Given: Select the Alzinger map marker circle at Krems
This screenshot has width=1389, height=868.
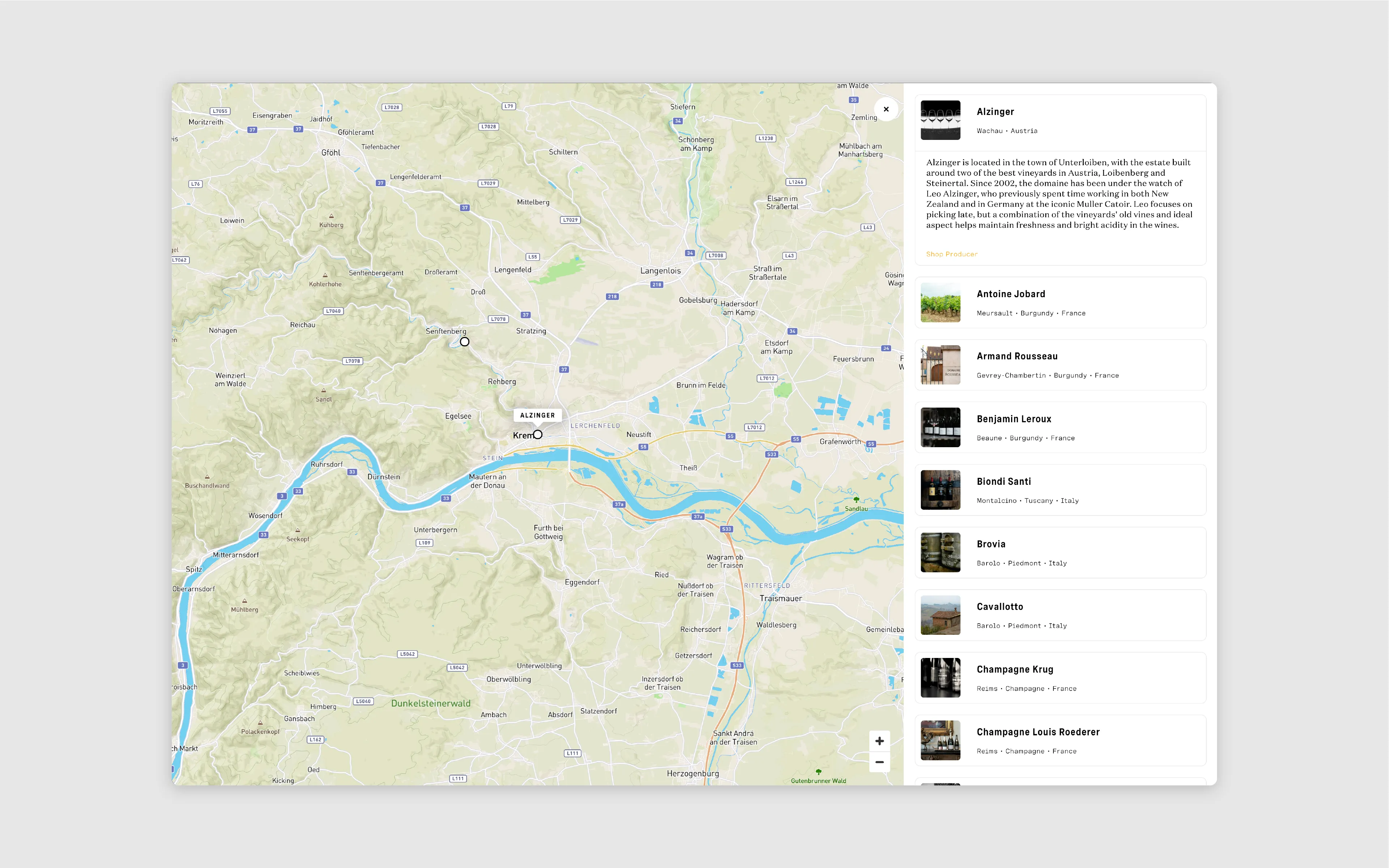Looking at the screenshot, I should tap(537, 435).
